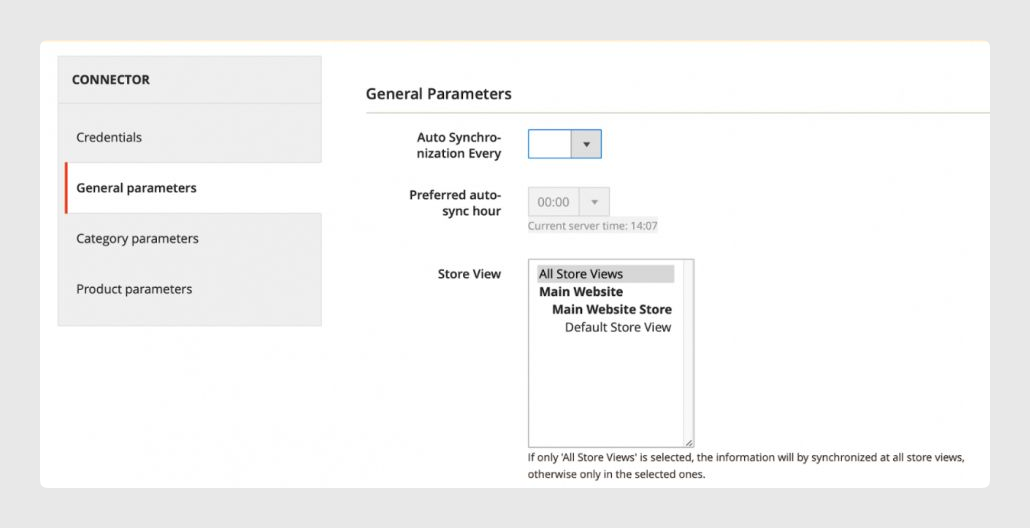The image size is (1030, 528).
Task: Click the Current server time note
Action: click(593, 226)
